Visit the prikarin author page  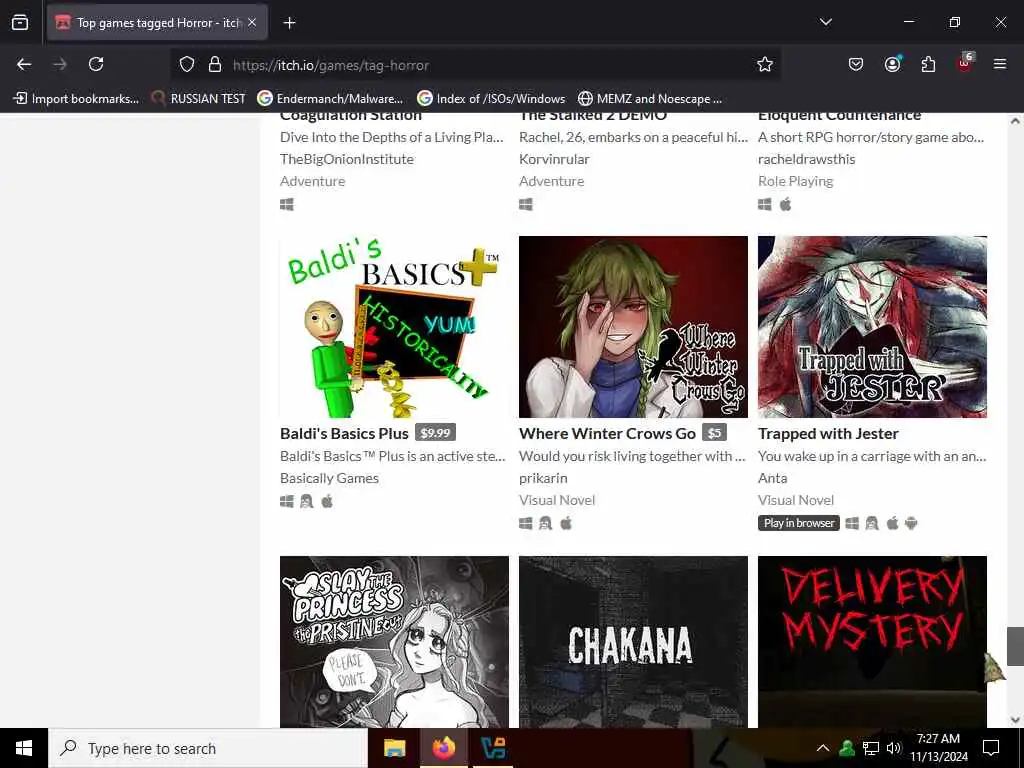pos(543,478)
